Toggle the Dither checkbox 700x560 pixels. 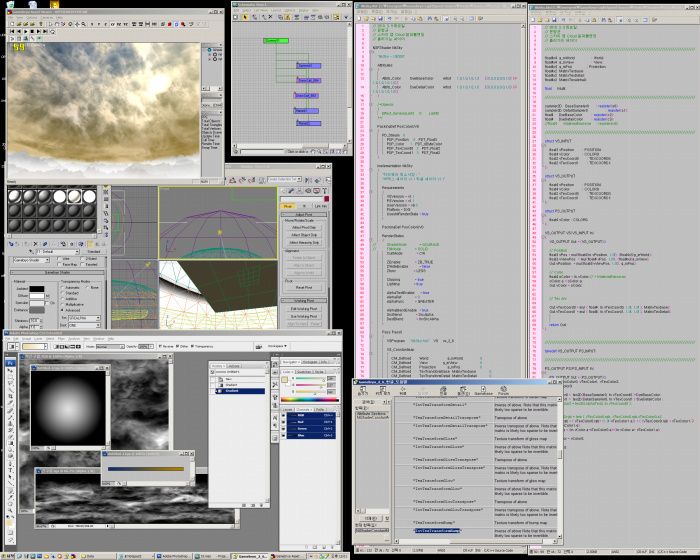click(x=177, y=346)
